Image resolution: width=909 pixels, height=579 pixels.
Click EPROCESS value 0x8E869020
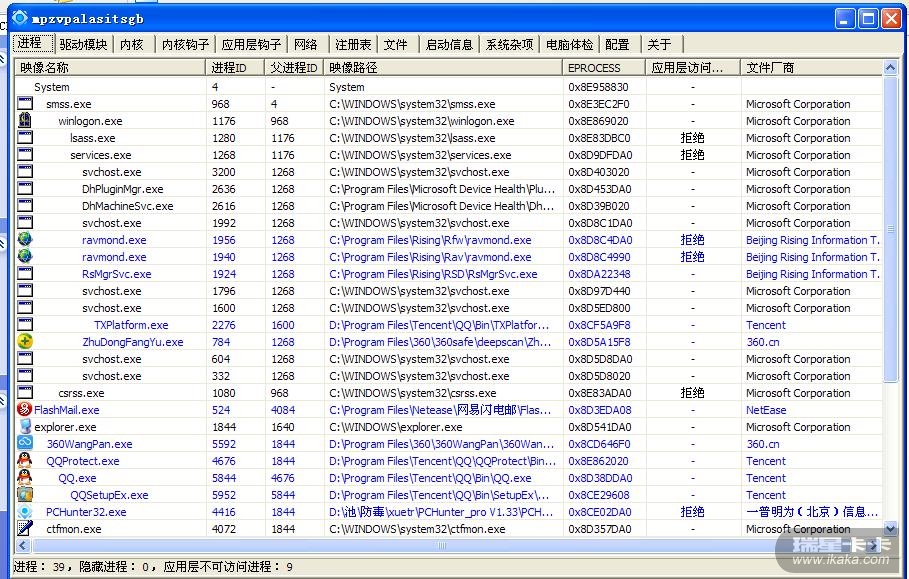pos(599,121)
